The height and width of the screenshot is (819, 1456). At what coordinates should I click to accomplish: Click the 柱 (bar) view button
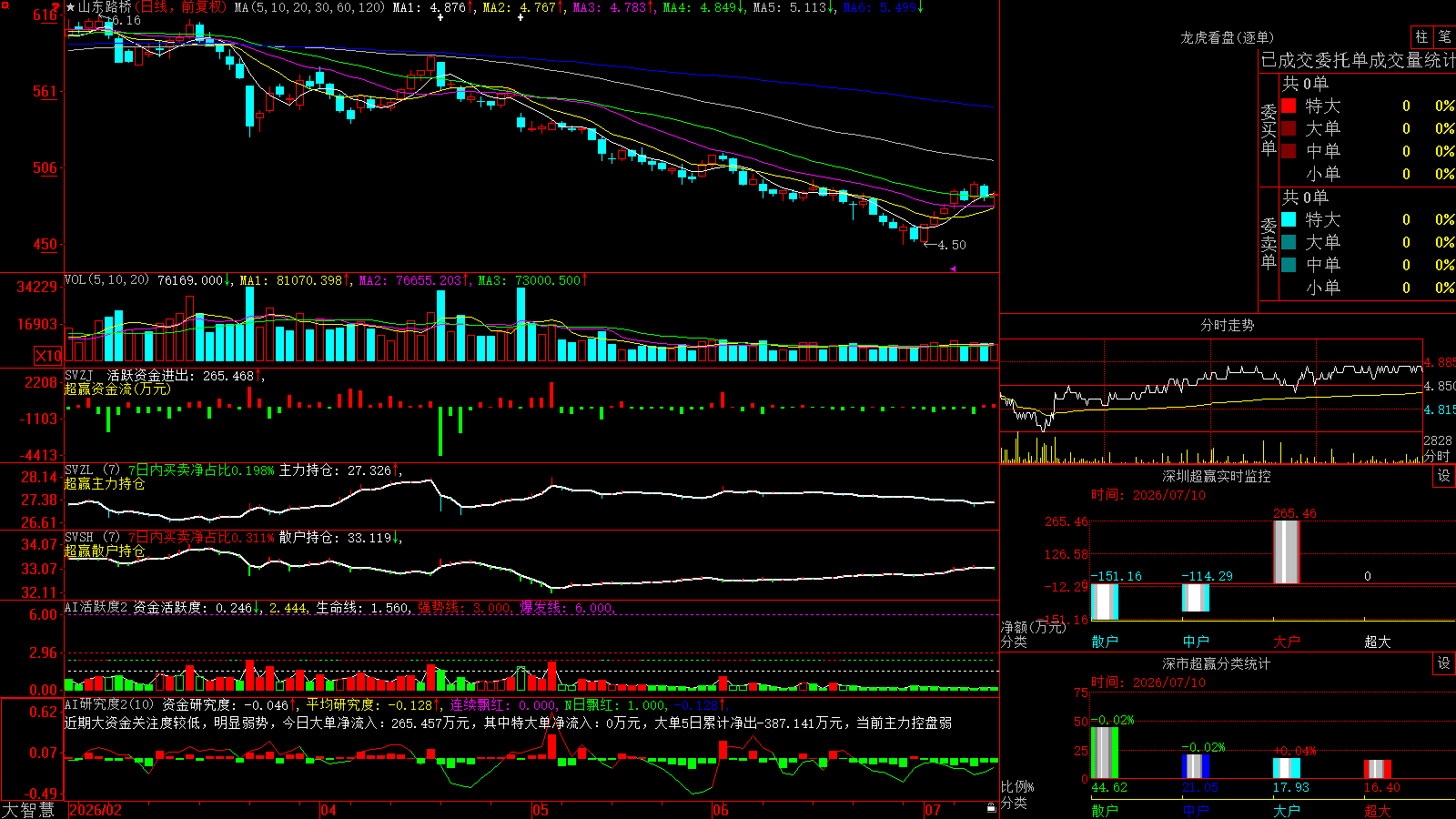click(x=1421, y=37)
